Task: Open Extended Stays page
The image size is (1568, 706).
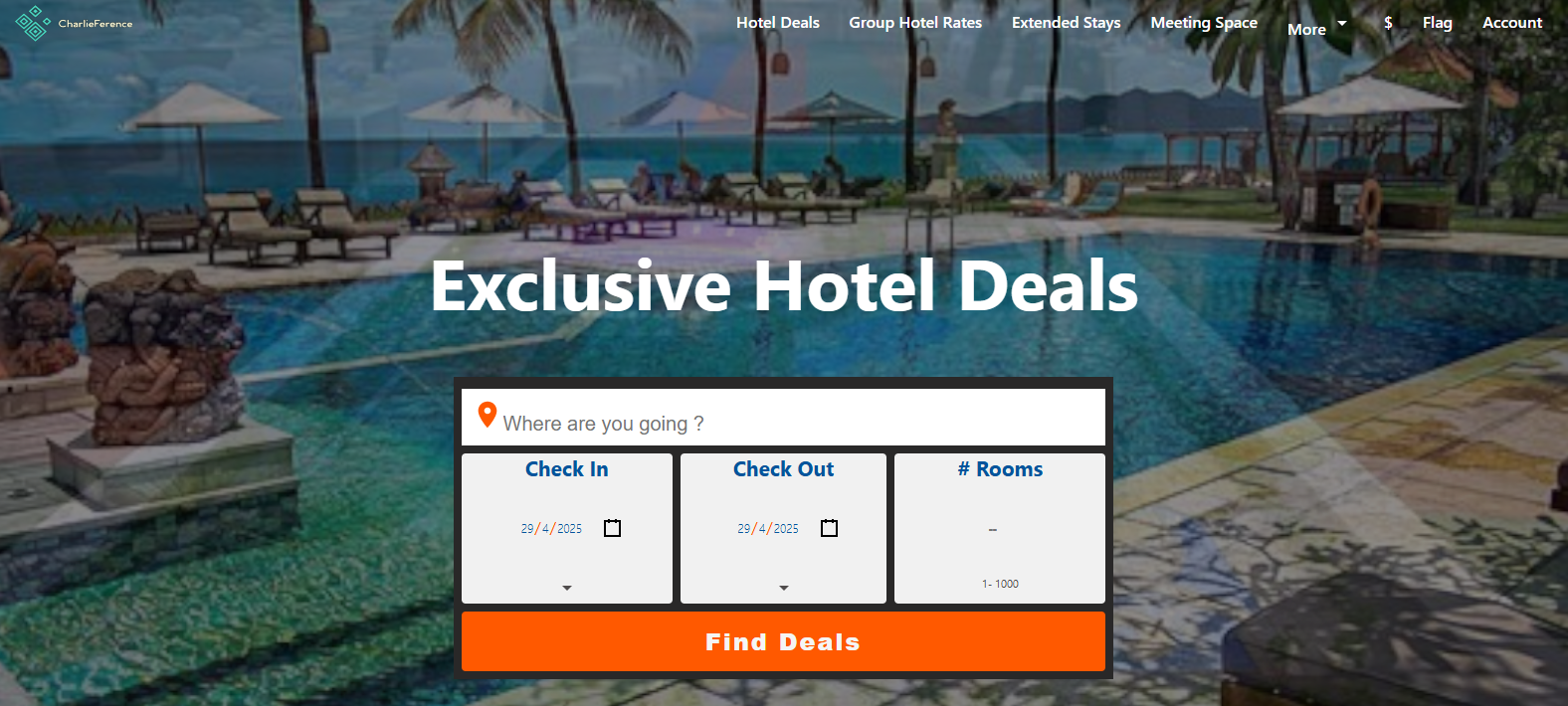Action: [x=1067, y=23]
